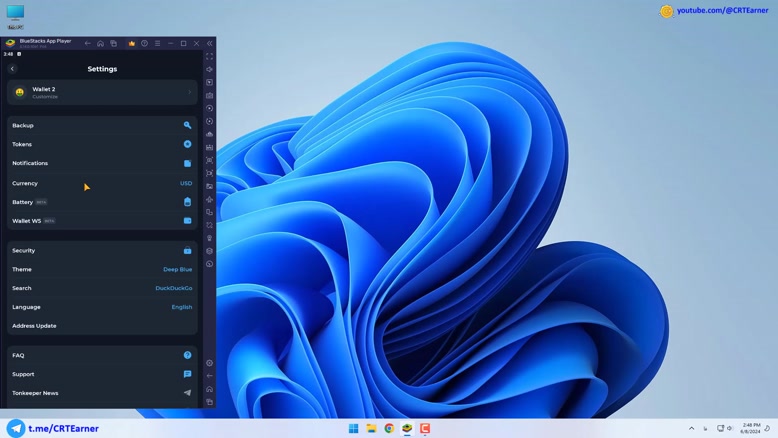Open Chrome from the Windows taskbar
Image resolution: width=778 pixels, height=438 pixels.
[389, 428]
